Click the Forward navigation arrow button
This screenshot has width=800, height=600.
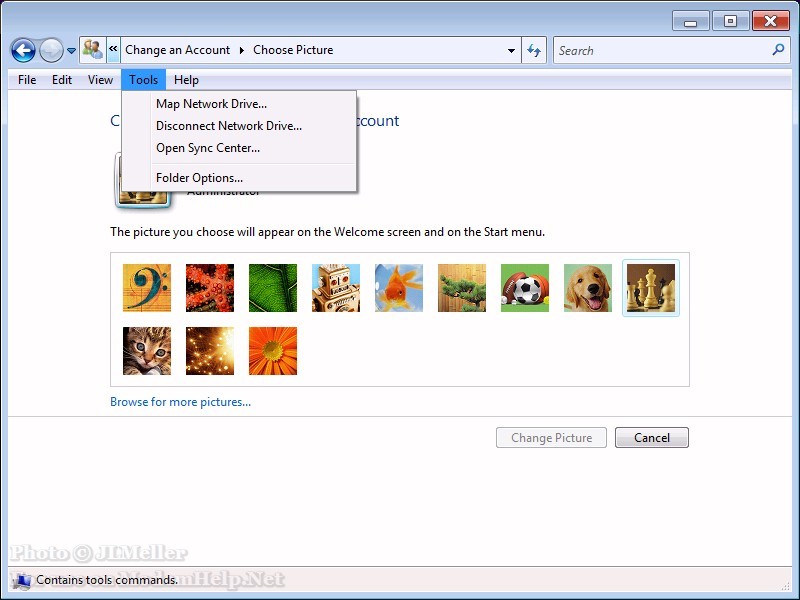pyautogui.click(x=51, y=51)
